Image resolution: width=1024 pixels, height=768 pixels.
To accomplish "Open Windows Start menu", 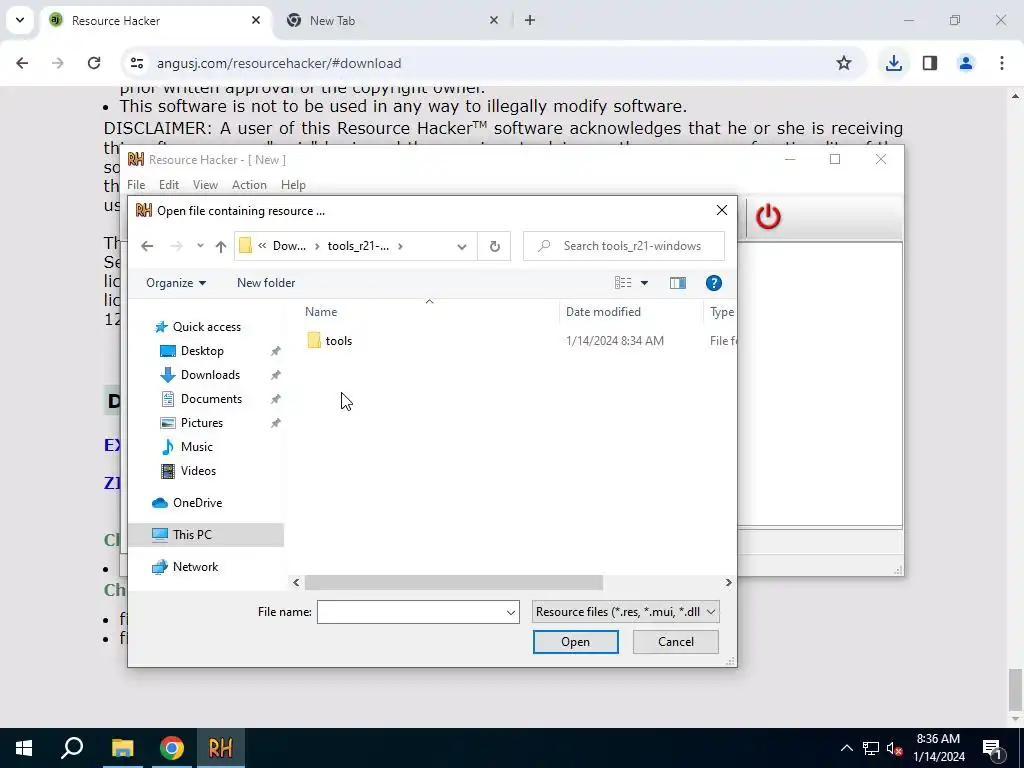I will point(24,748).
